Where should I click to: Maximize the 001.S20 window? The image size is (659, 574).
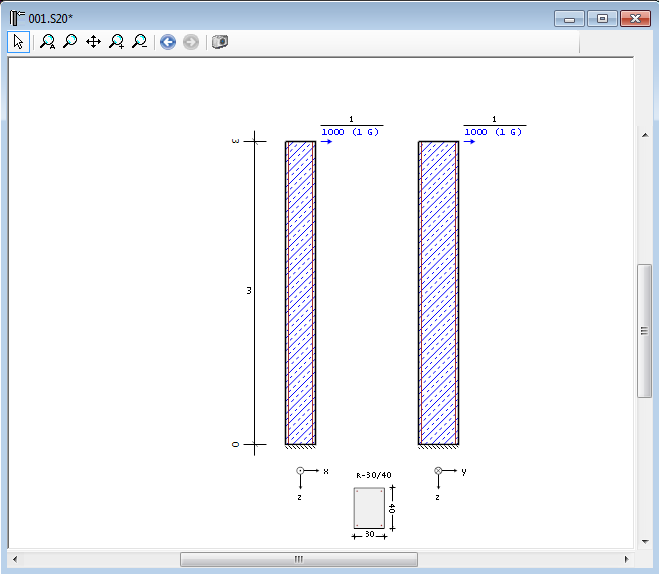601,18
